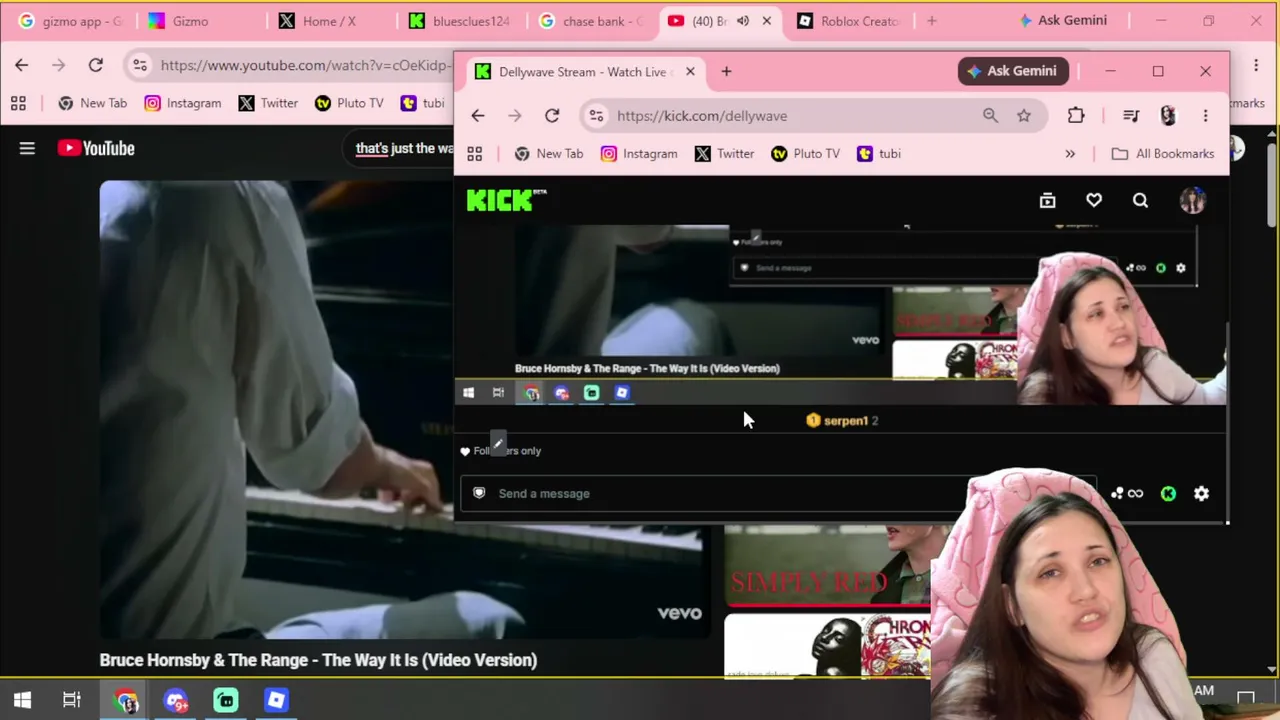
Task: View site information for youtube.com
Action: 139,65
